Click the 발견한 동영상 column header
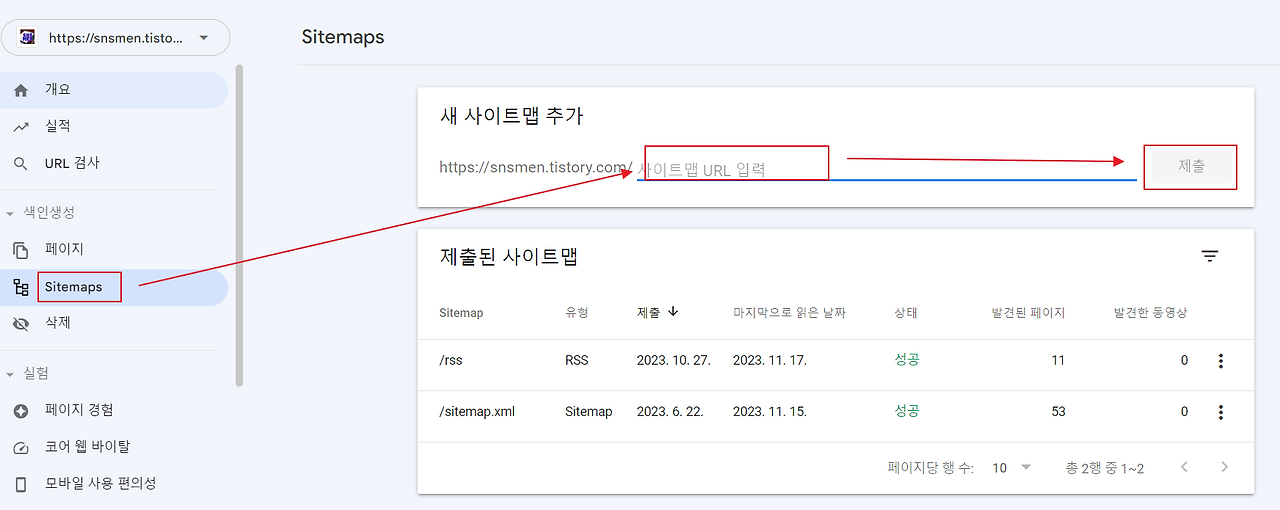The image size is (1280, 510). (1151, 313)
